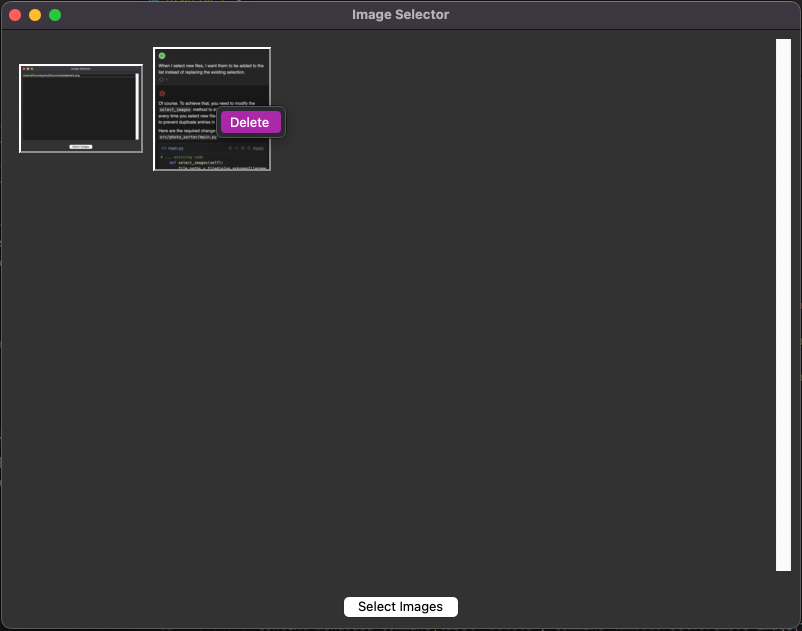Click tiny Select Images button inside first thumbnail
Image resolution: width=802 pixels, height=631 pixels.
[81, 146]
